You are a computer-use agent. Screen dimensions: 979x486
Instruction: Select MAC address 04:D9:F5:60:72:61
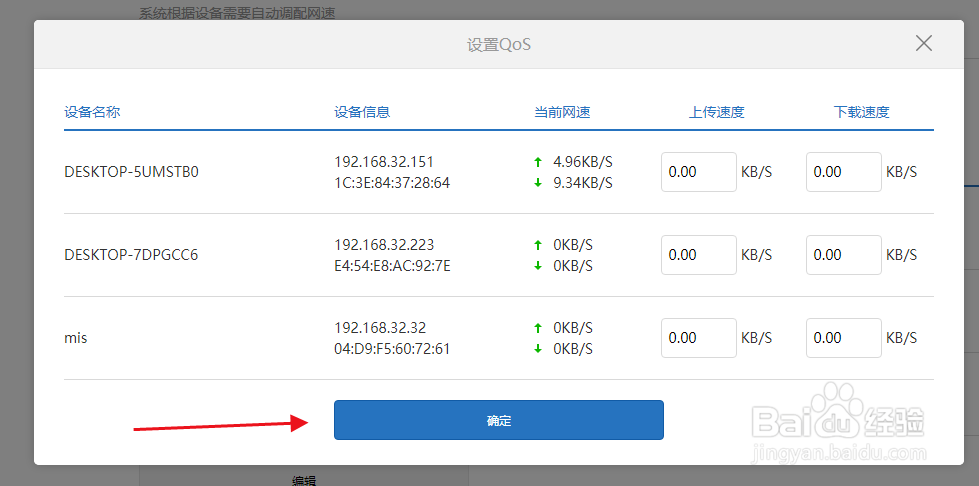(392, 349)
